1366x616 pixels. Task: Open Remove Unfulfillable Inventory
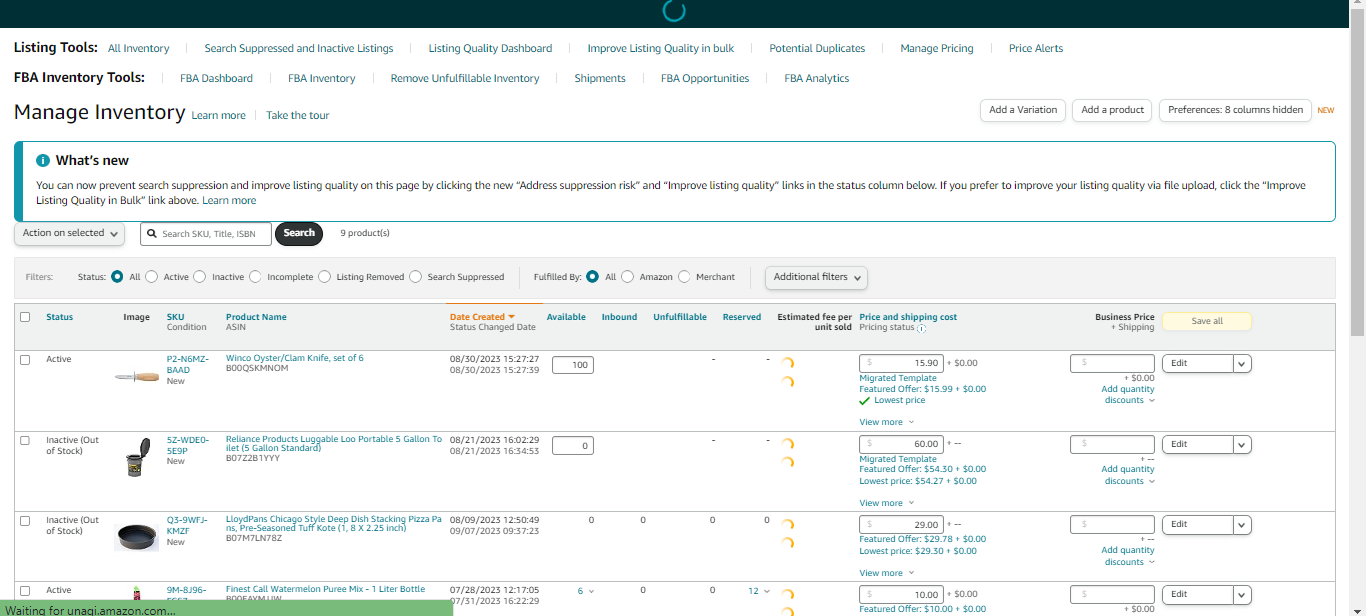[465, 78]
